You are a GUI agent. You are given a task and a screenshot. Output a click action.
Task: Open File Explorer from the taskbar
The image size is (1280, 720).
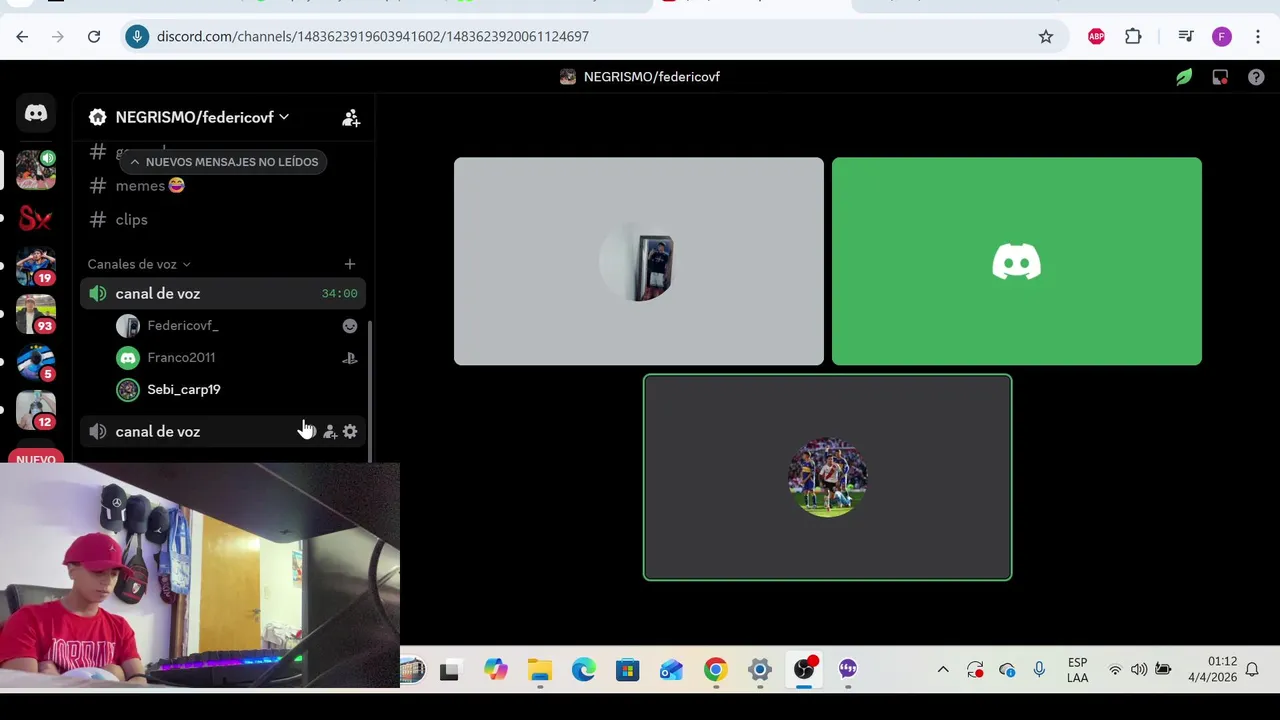(540, 670)
